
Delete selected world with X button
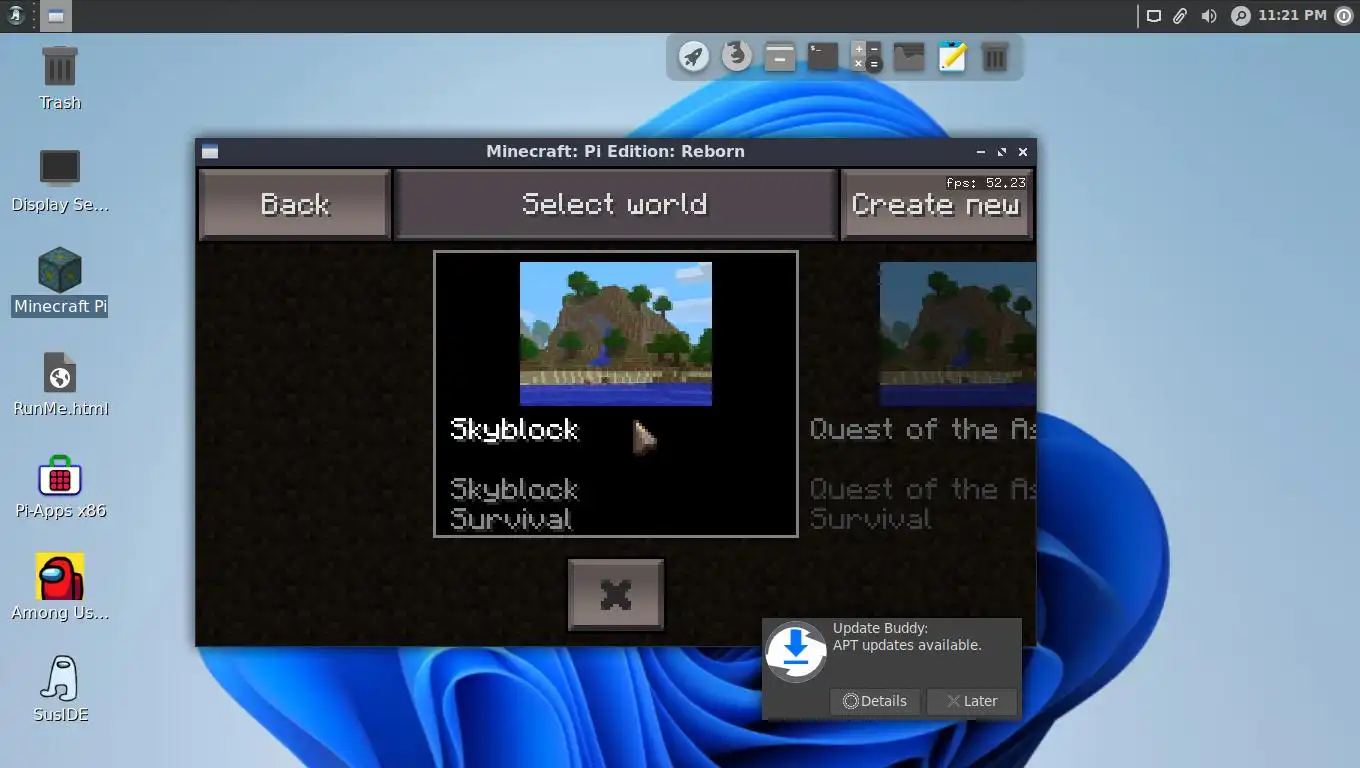(x=616, y=595)
